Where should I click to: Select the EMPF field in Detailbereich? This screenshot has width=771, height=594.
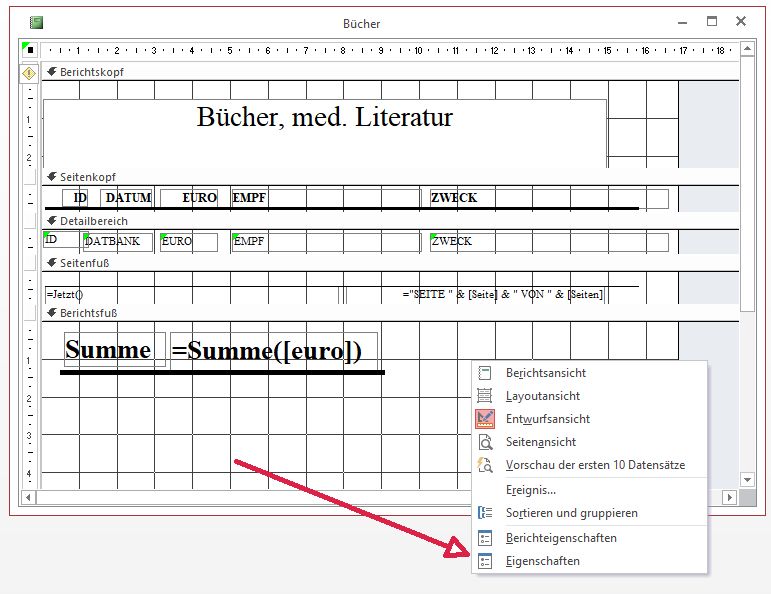(326, 241)
